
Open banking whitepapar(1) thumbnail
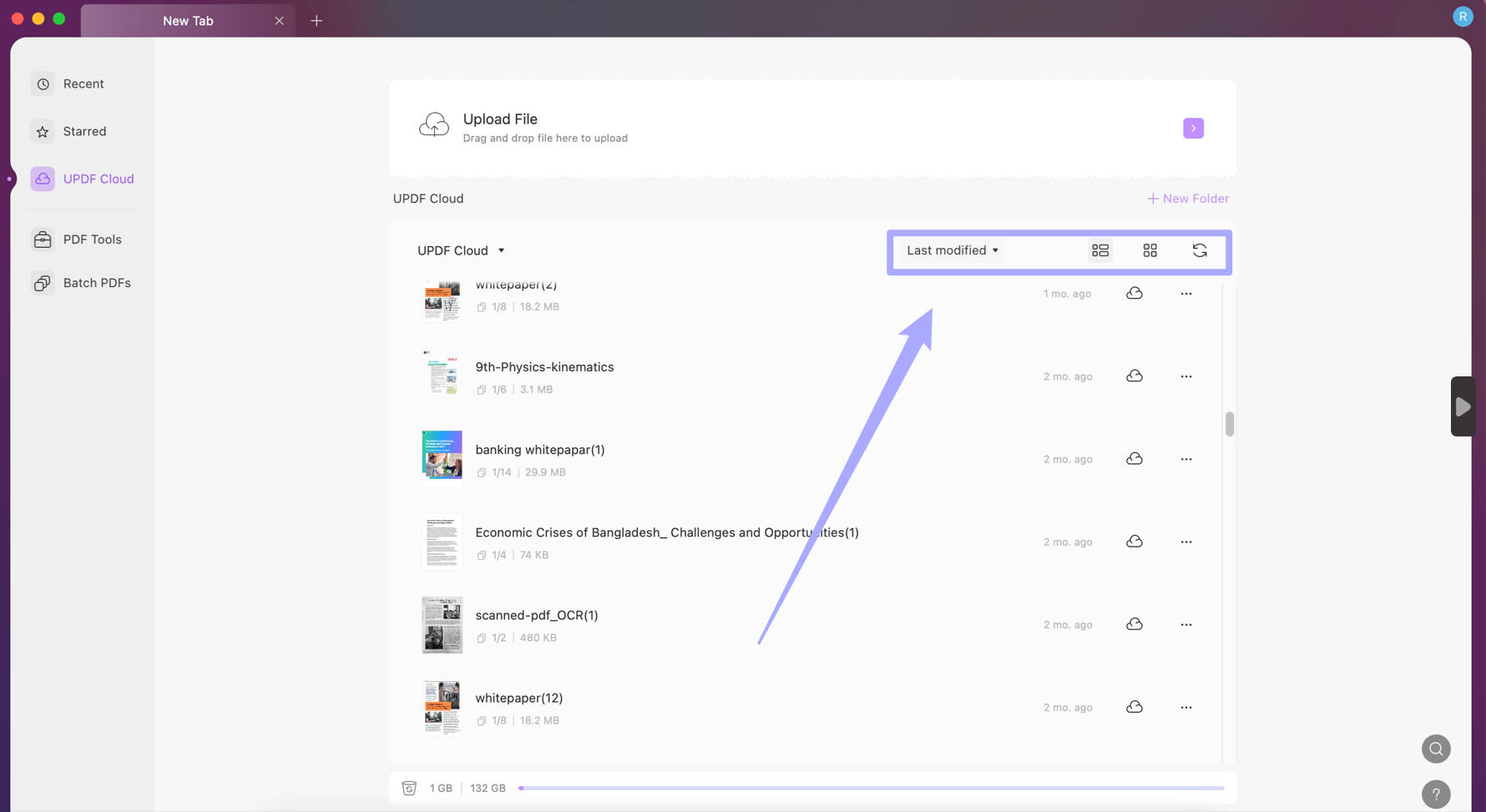(x=442, y=458)
